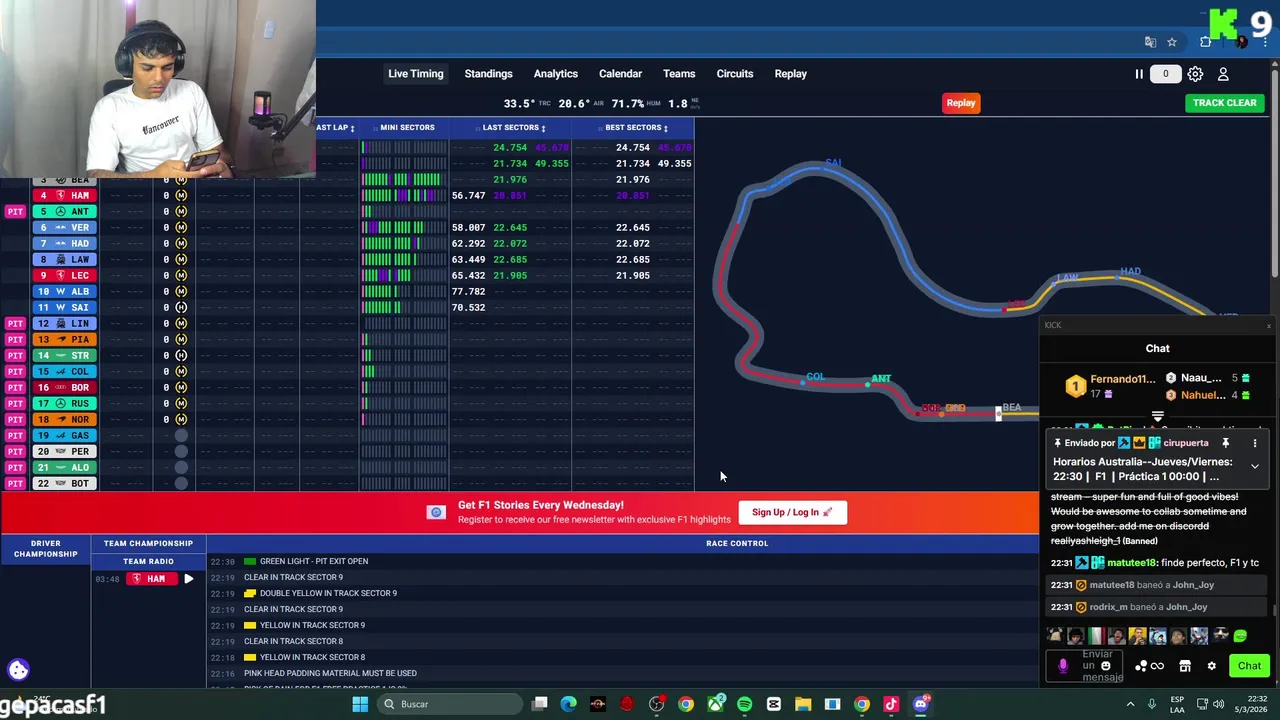The height and width of the screenshot is (720, 1280).
Task: Open the Driver Championship tab
Action: tap(45, 549)
